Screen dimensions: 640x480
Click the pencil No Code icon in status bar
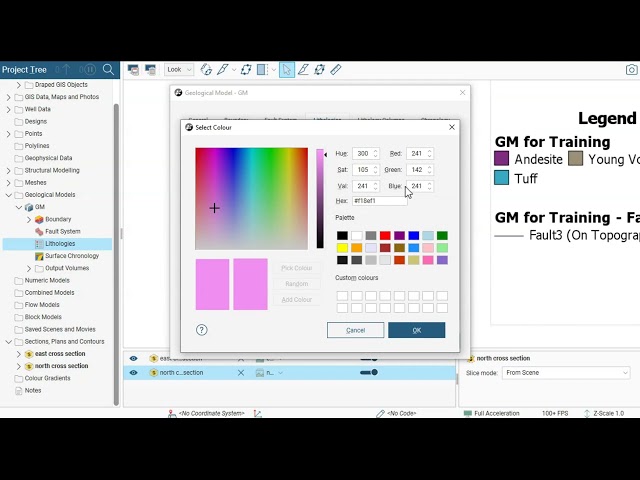pos(380,413)
